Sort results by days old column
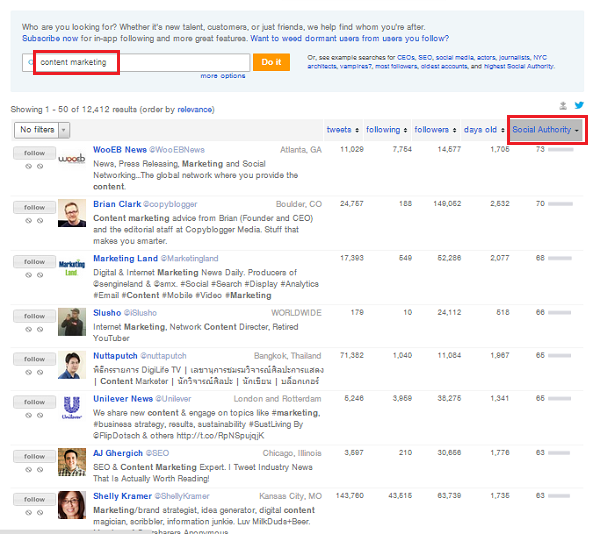The image size is (600, 534). tap(484, 130)
